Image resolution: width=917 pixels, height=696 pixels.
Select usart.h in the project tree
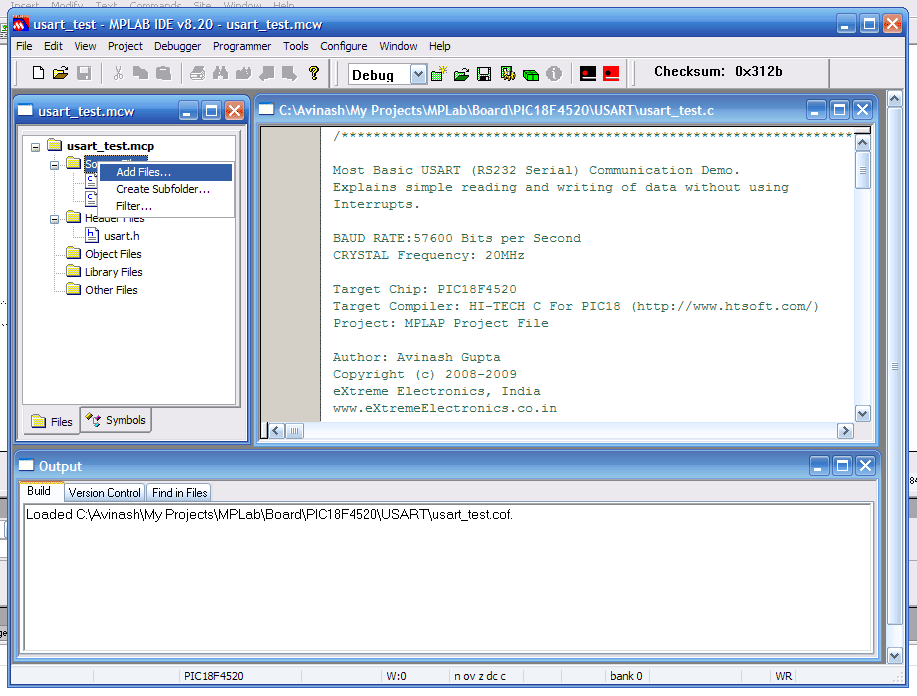tap(122, 236)
